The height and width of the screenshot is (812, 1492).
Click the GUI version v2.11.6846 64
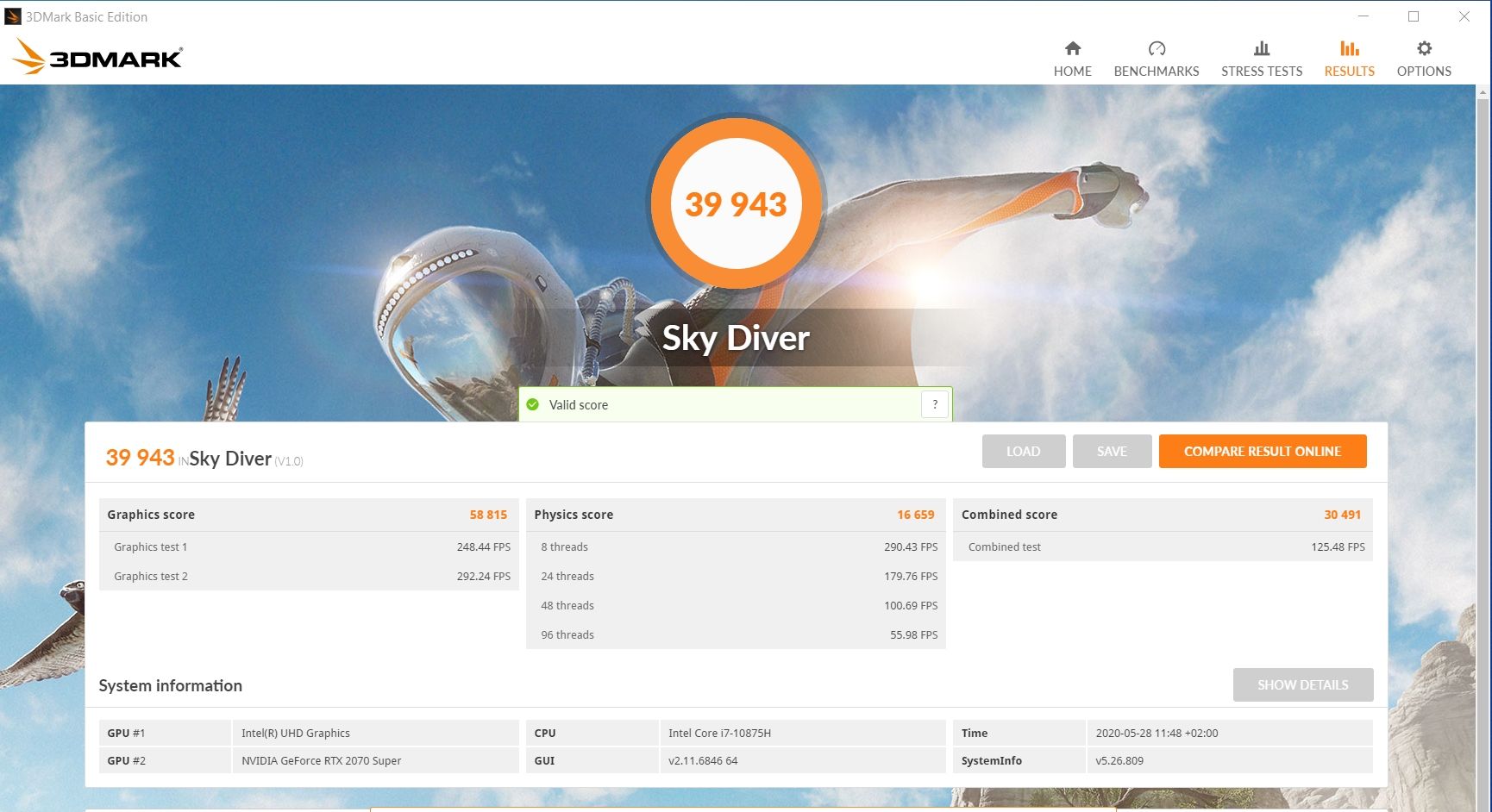click(703, 761)
